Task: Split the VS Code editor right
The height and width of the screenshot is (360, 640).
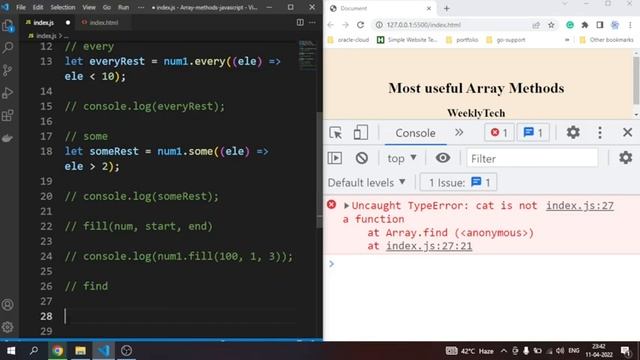Action: tap(300, 22)
